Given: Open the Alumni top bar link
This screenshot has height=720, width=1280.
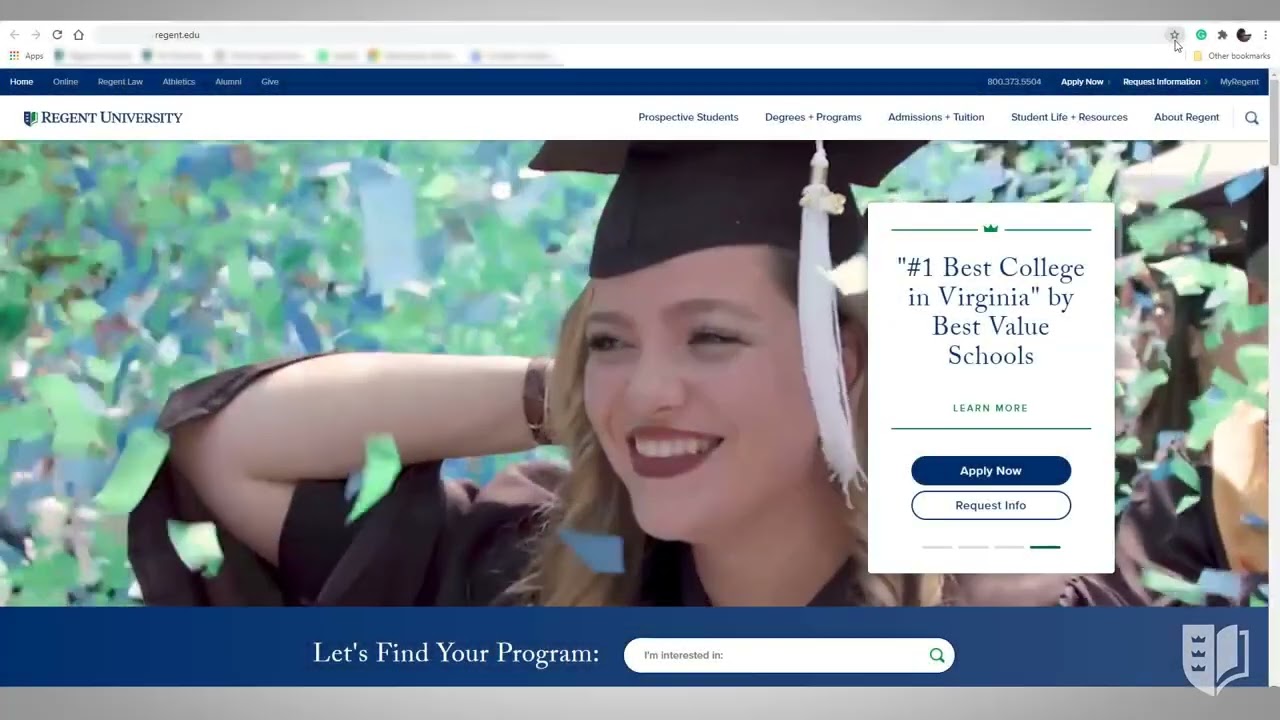Looking at the screenshot, I should click(228, 82).
